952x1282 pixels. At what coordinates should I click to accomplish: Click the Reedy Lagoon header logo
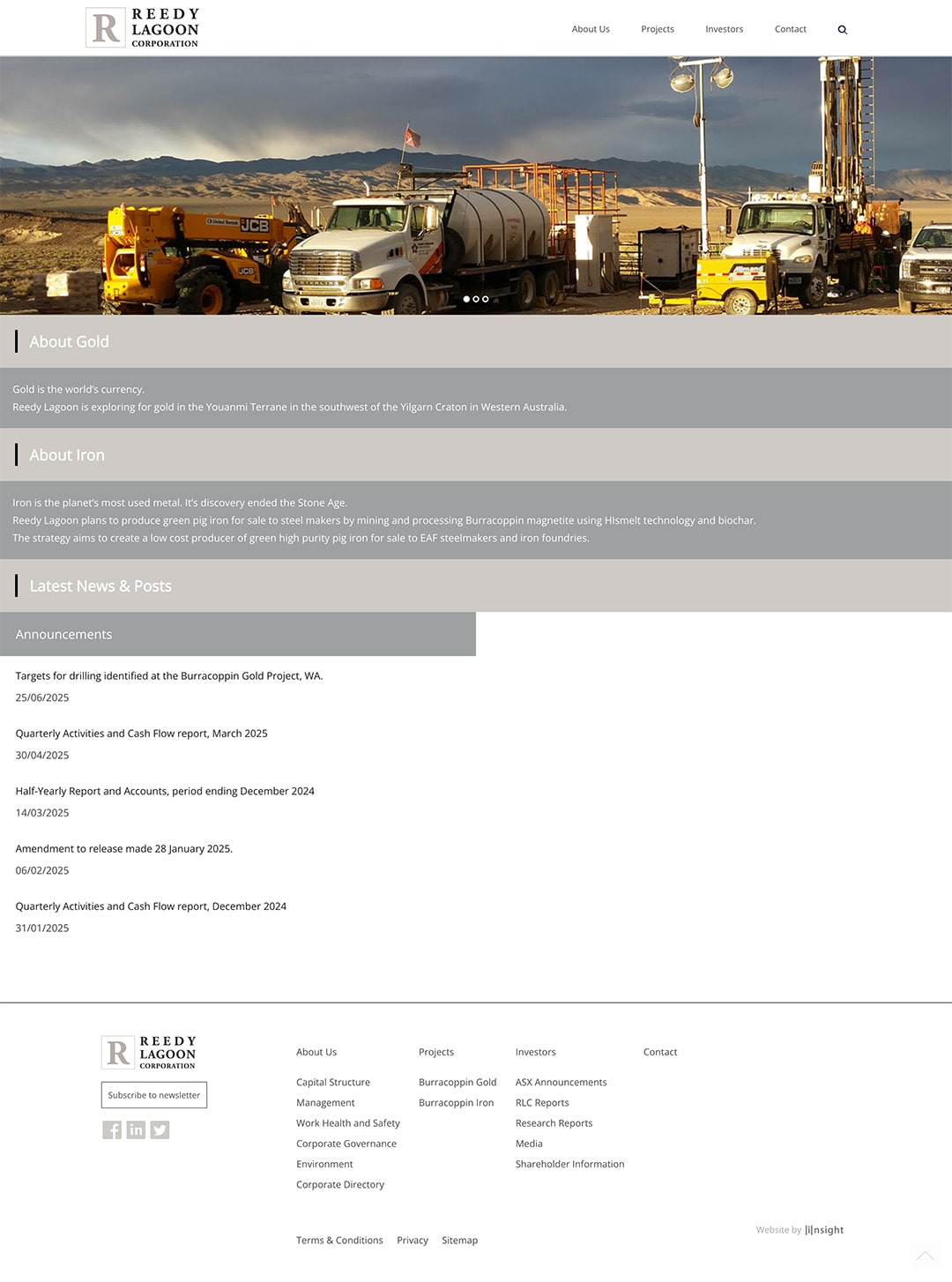tap(141, 27)
